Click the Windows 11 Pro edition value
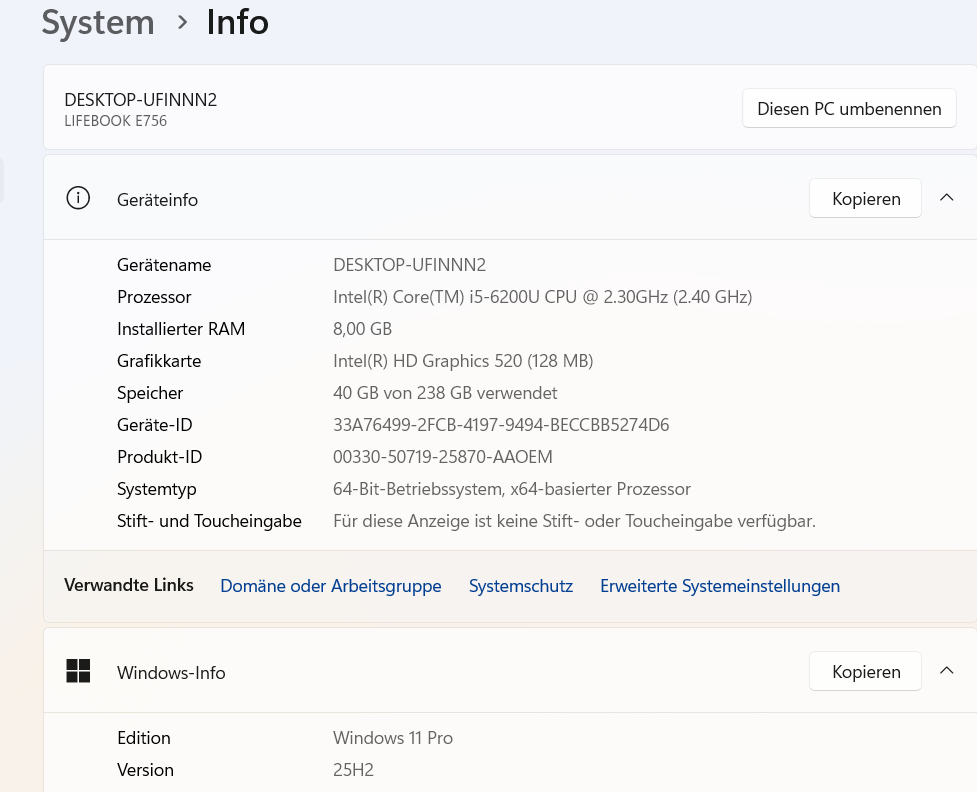The height and width of the screenshot is (792, 977). (x=393, y=738)
